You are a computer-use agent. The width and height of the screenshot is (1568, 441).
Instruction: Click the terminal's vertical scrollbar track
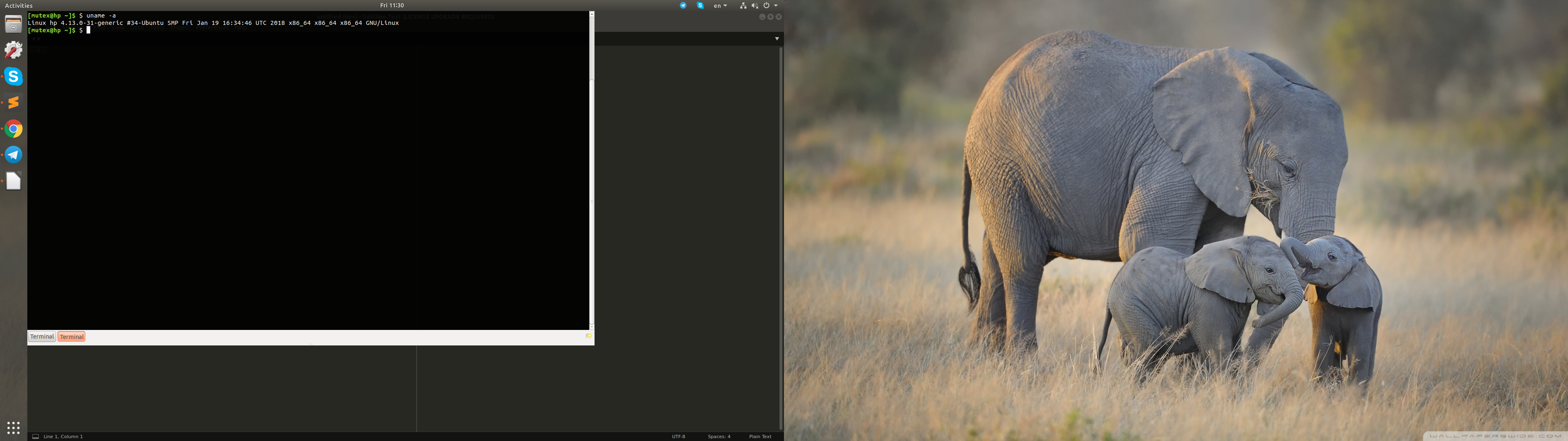pos(592,201)
